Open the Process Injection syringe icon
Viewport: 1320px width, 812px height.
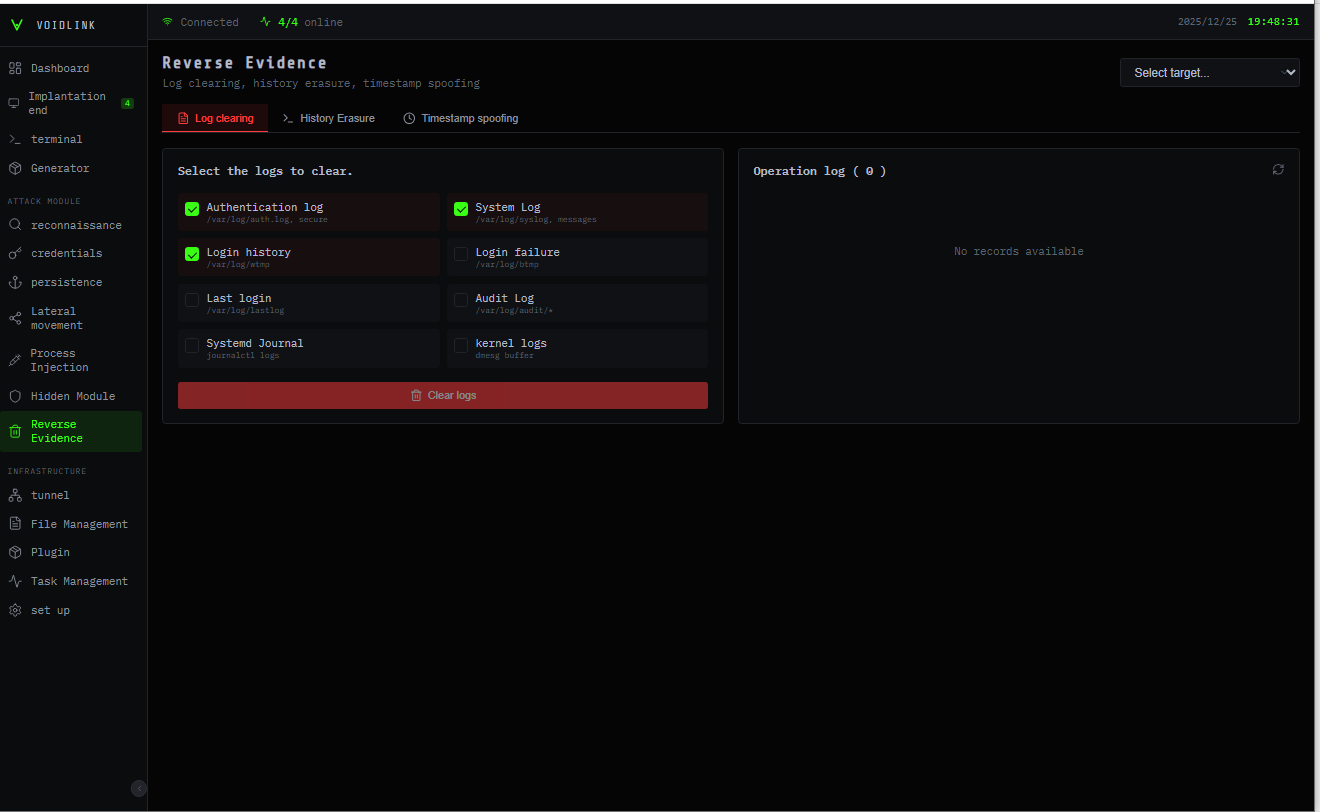coord(14,360)
